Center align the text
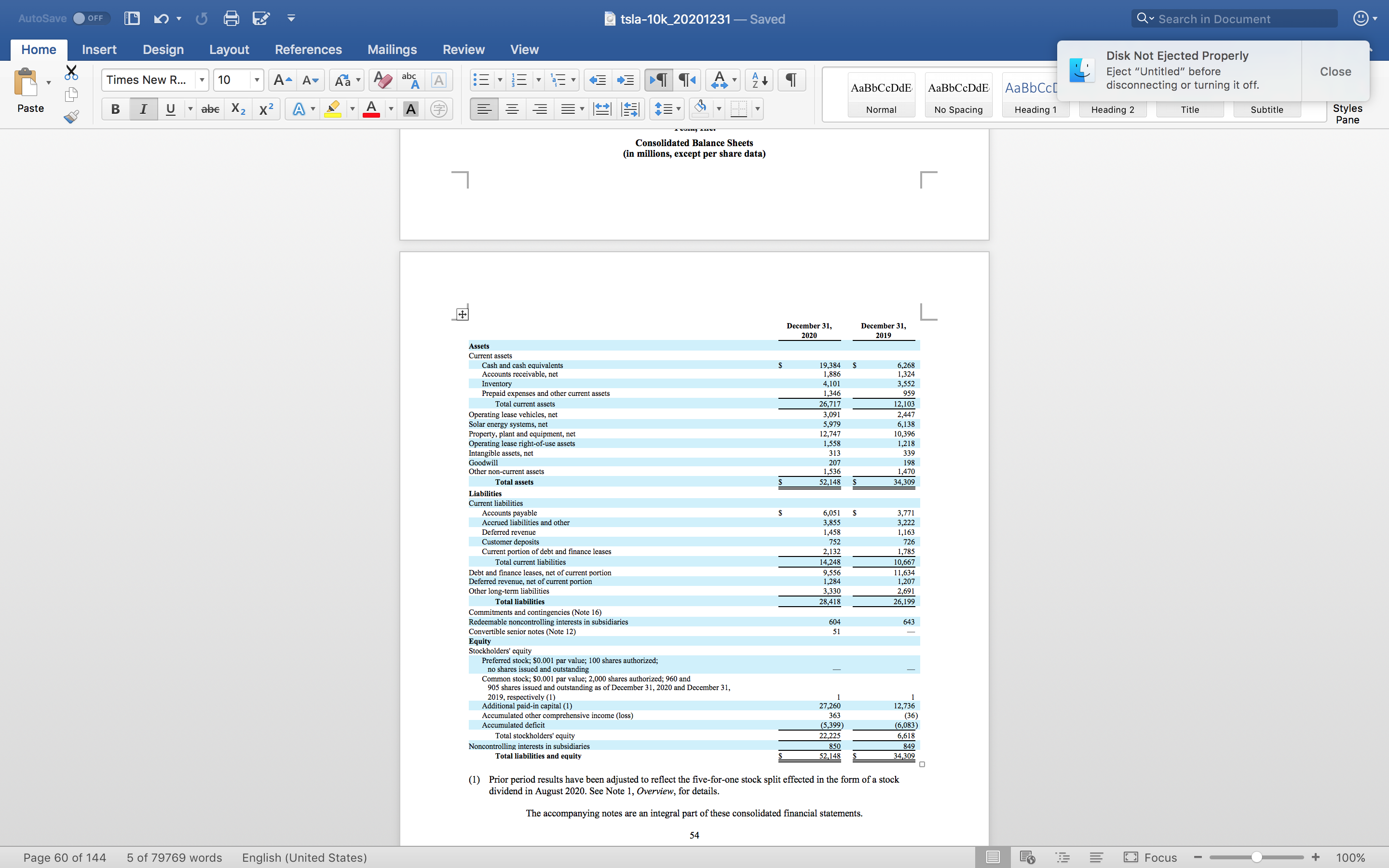Viewport: 1389px width, 868px height. [x=512, y=109]
